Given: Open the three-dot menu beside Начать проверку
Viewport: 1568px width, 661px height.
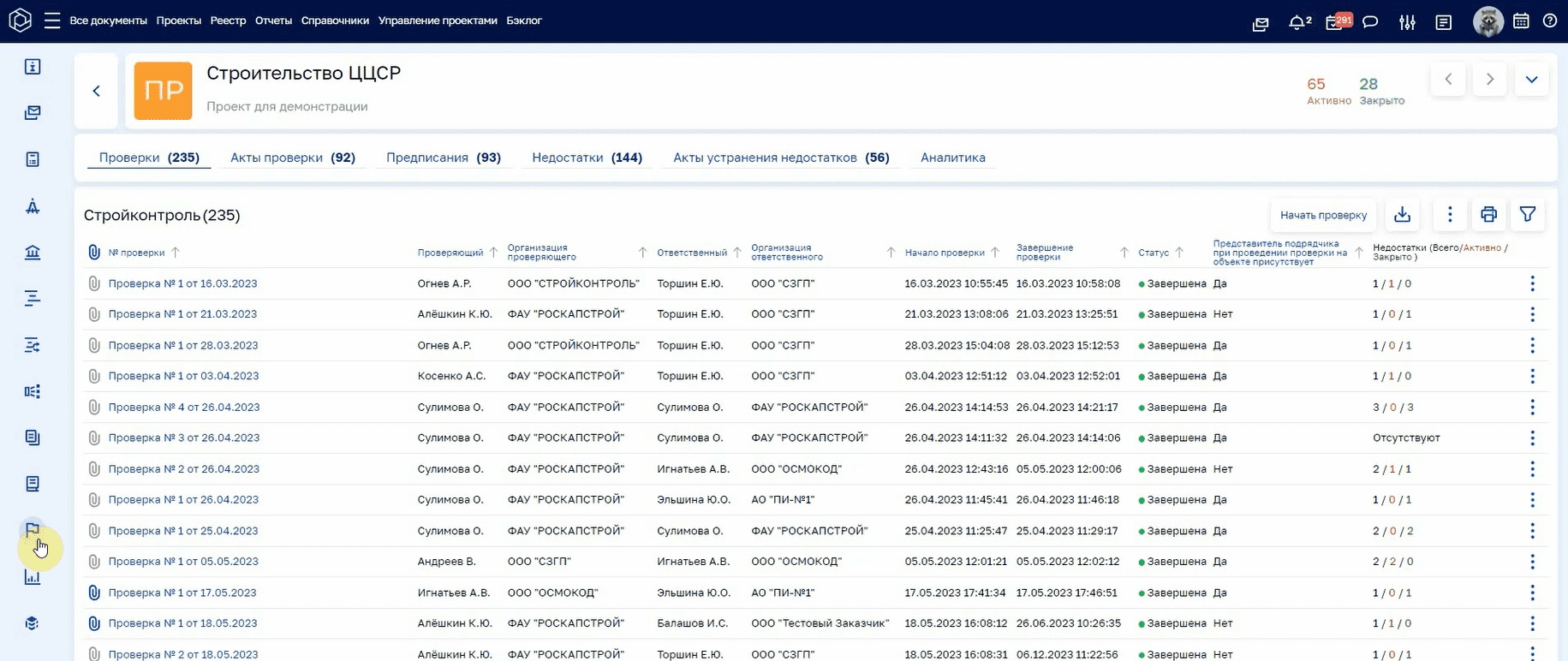Looking at the screenshot, I should tap(1450, 215).
